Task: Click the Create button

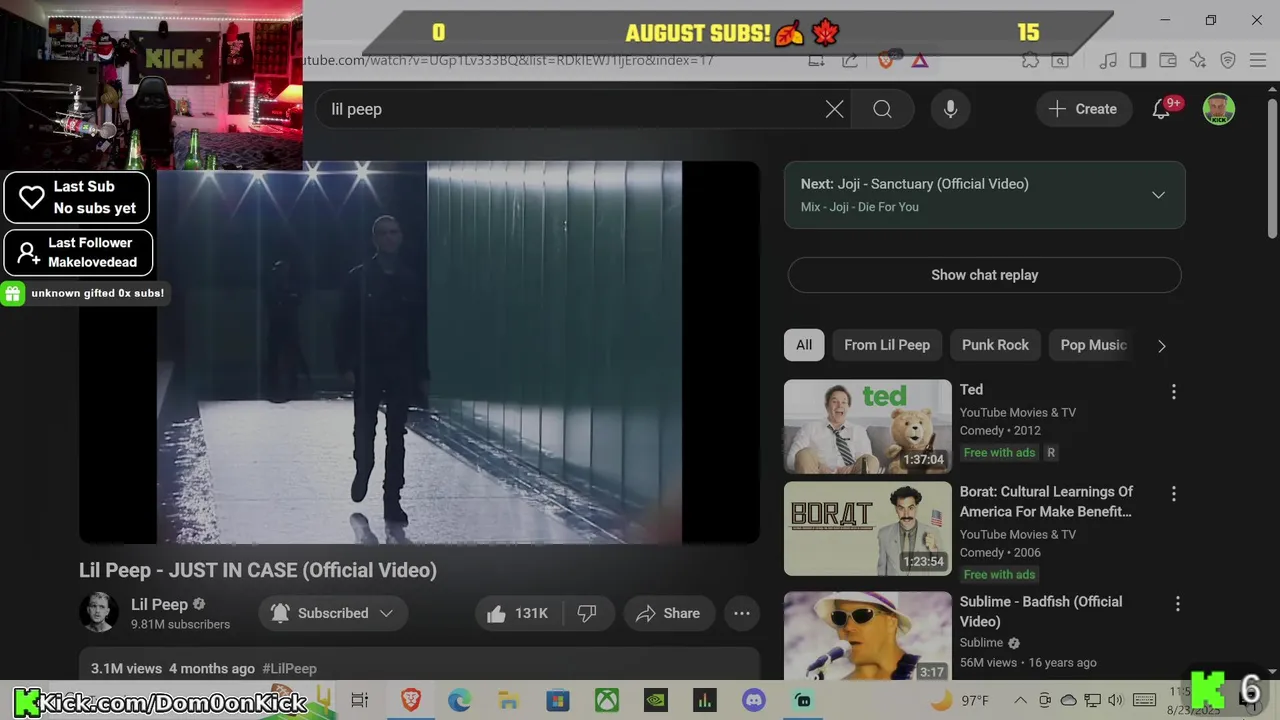Action: point(1083,109)
